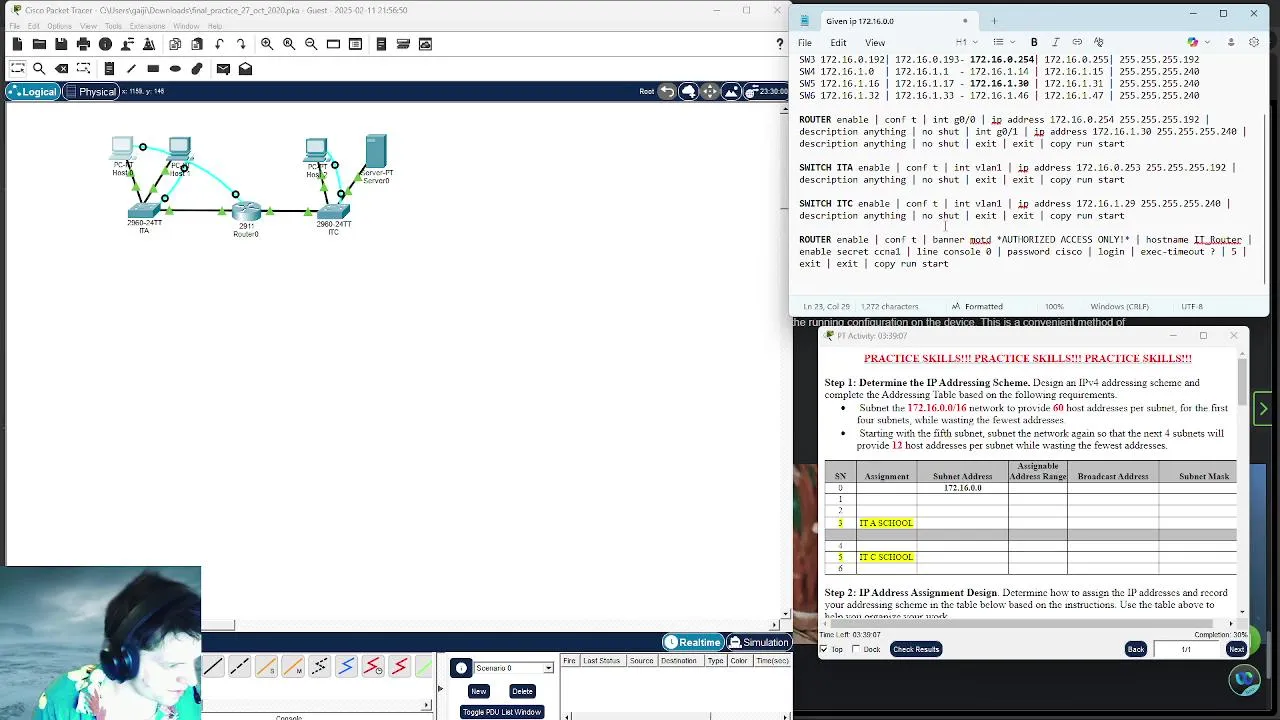Open the Edit menu in Notepad
Screen dimensions: 1280x720
[x=838, y=43]
